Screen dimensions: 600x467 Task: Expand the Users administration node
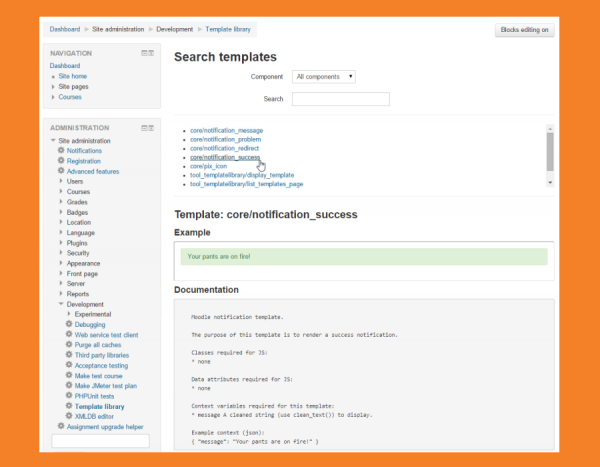pyautogui.click(x=61, y=181)
